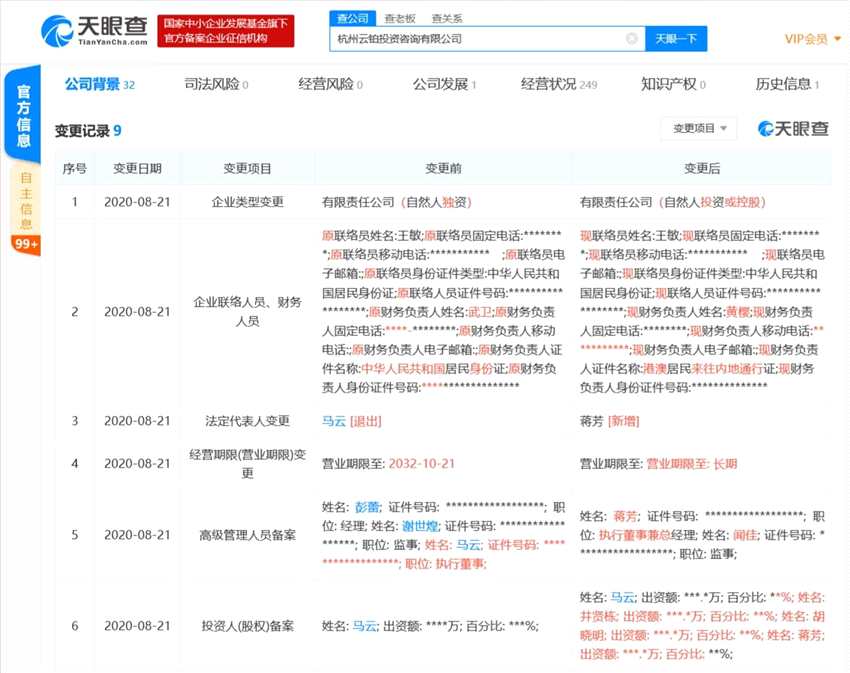Open the 司法风险 tab

tap(216, 84)
